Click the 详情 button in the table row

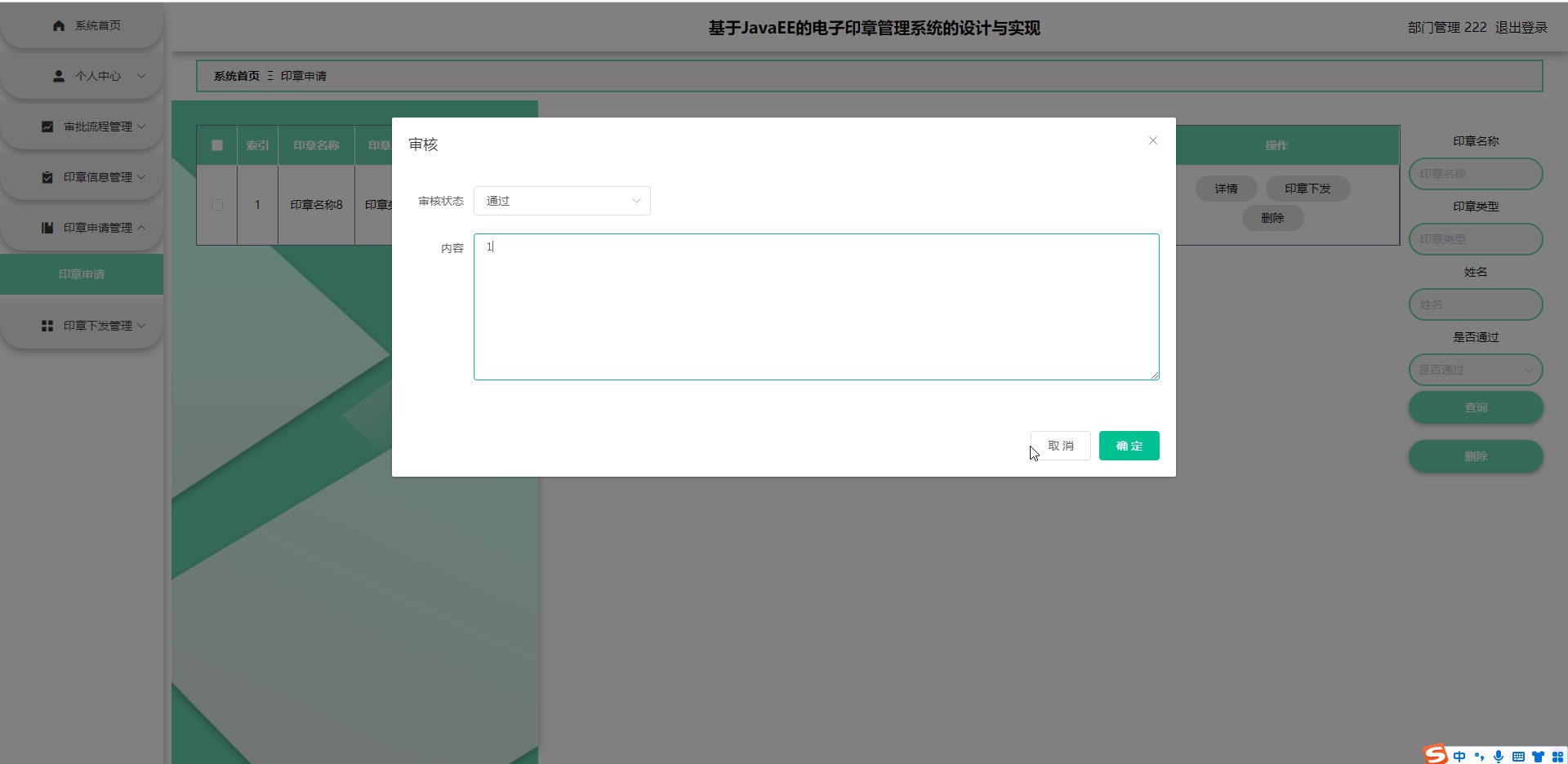[x=1226, y=189]
